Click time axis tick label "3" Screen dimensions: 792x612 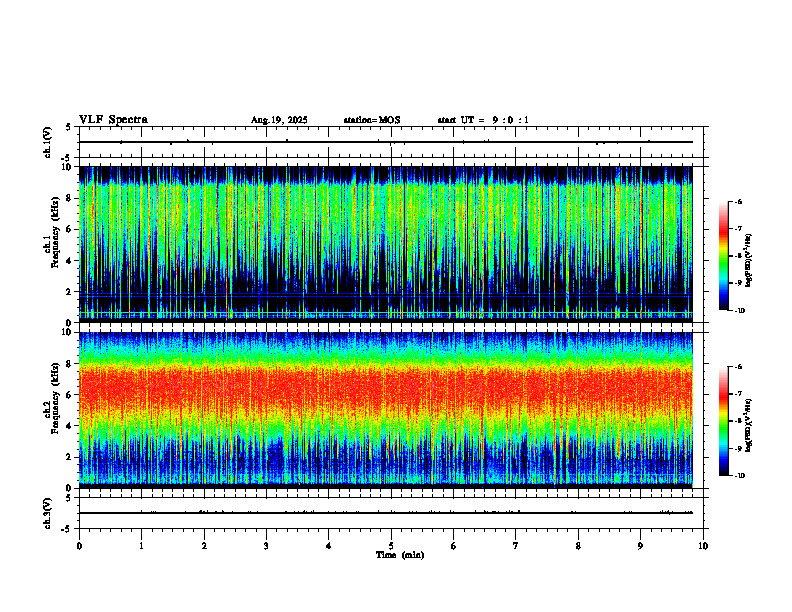click(266, 546)
